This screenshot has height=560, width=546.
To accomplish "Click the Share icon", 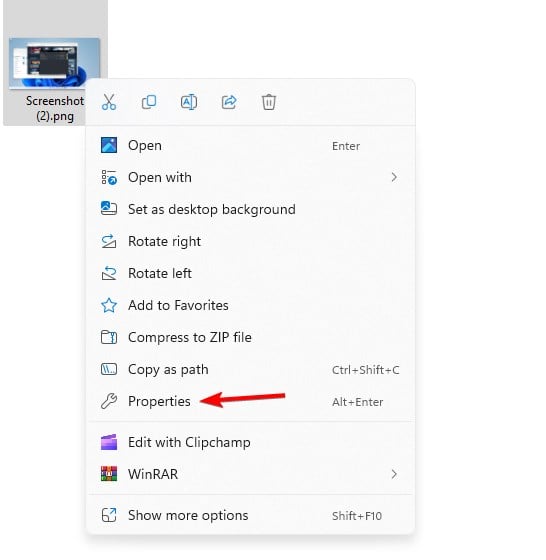I will point(229,102).
